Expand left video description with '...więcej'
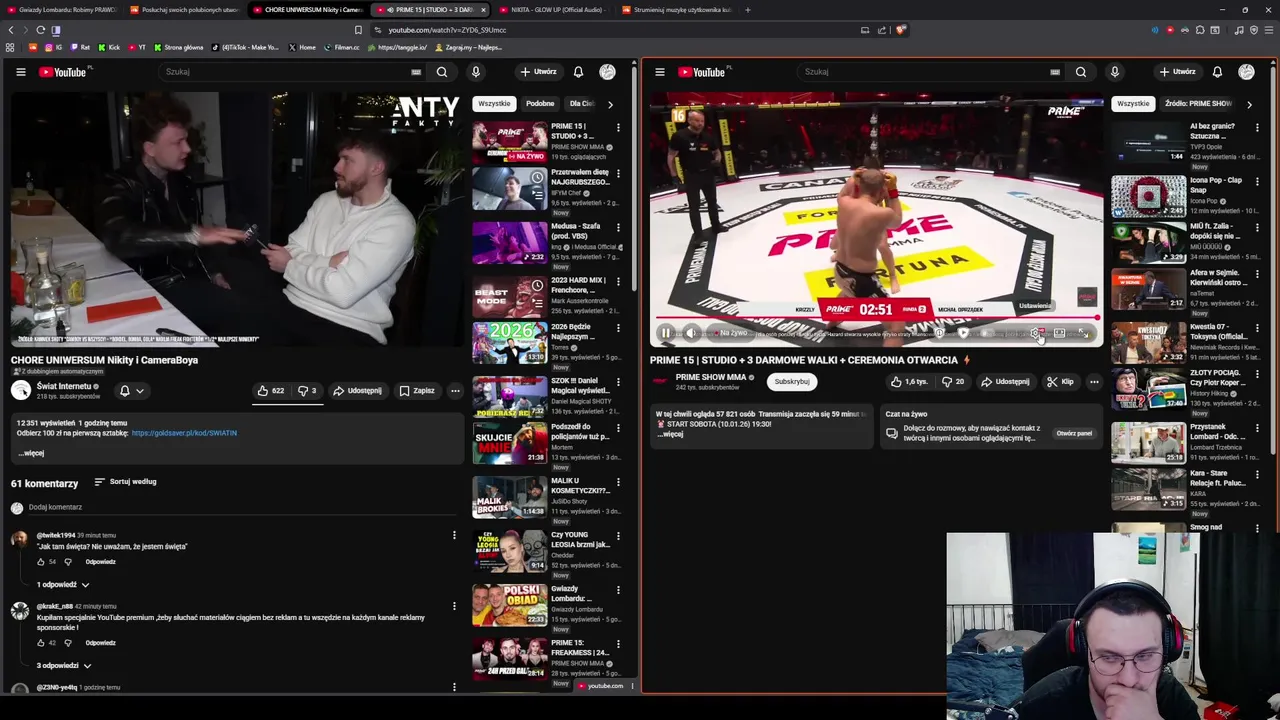Viewport: 1280px width, 720px height. tap(31, 453)
